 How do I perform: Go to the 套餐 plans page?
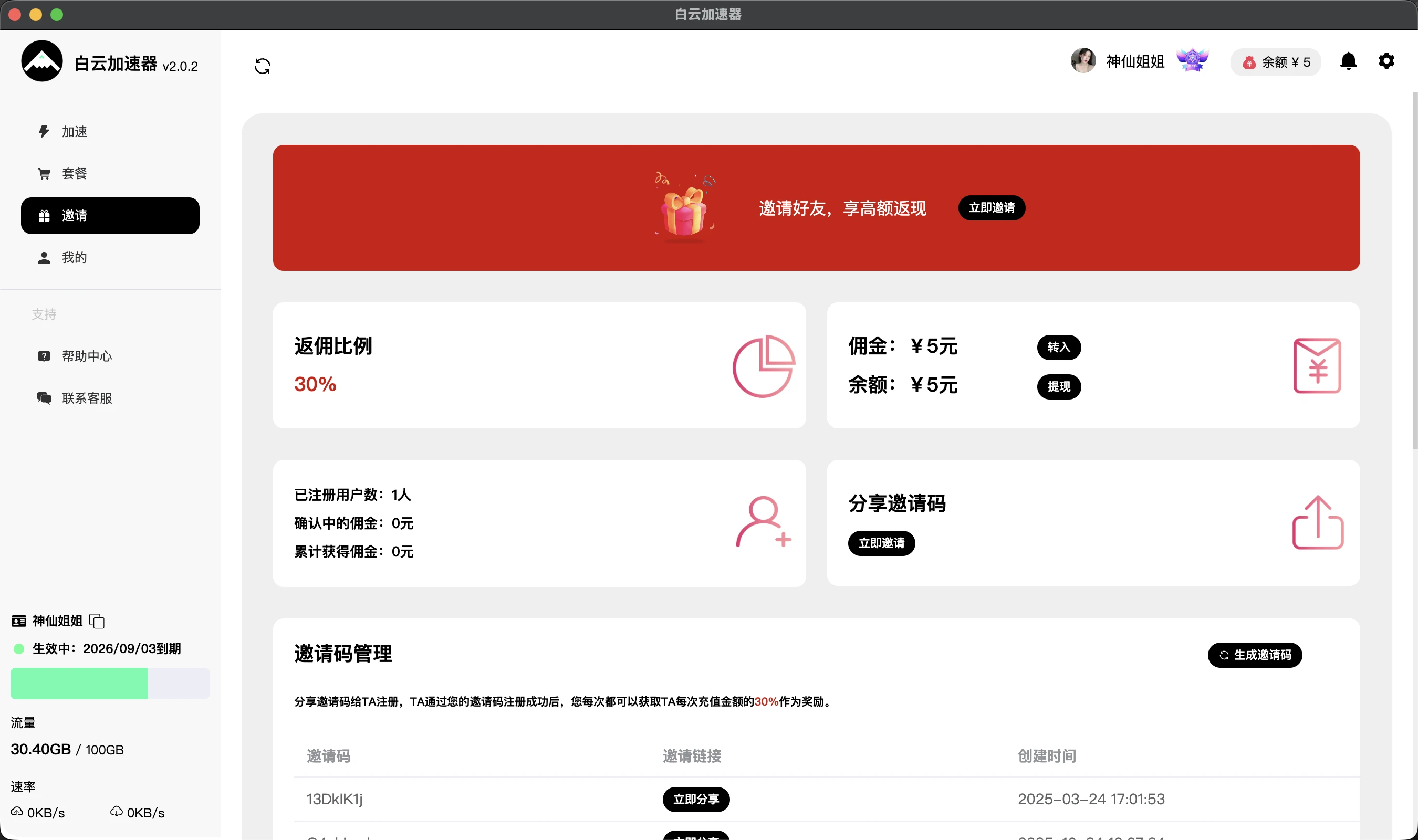[x=74, y=174]
